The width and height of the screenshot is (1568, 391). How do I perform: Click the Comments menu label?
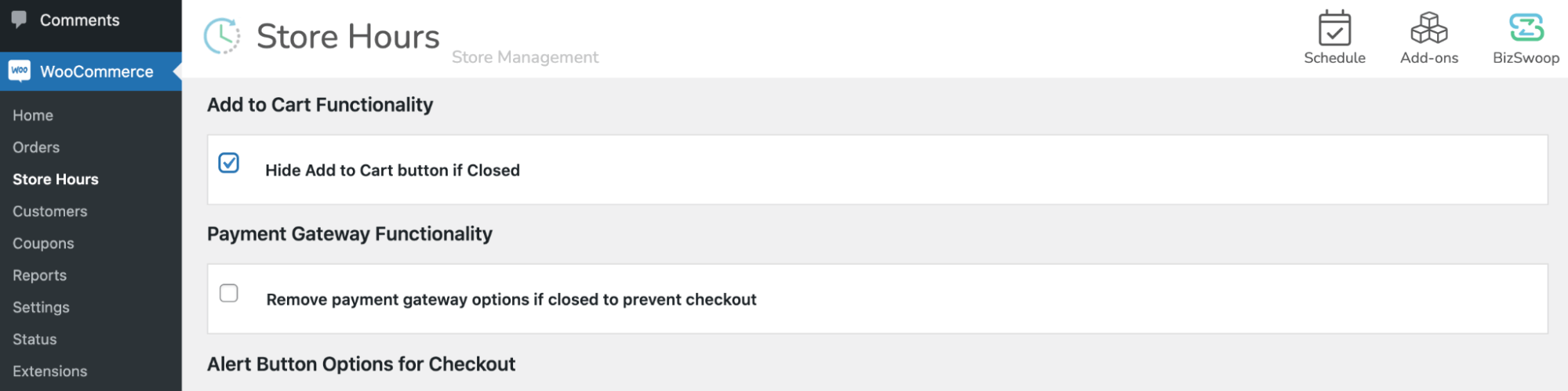coord(80,20)
